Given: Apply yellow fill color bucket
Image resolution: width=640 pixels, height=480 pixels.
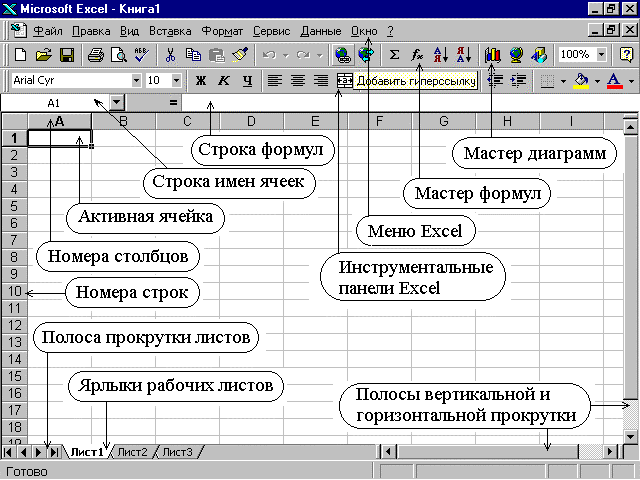Looking at the screenshot, I should [x=582, y=80].
